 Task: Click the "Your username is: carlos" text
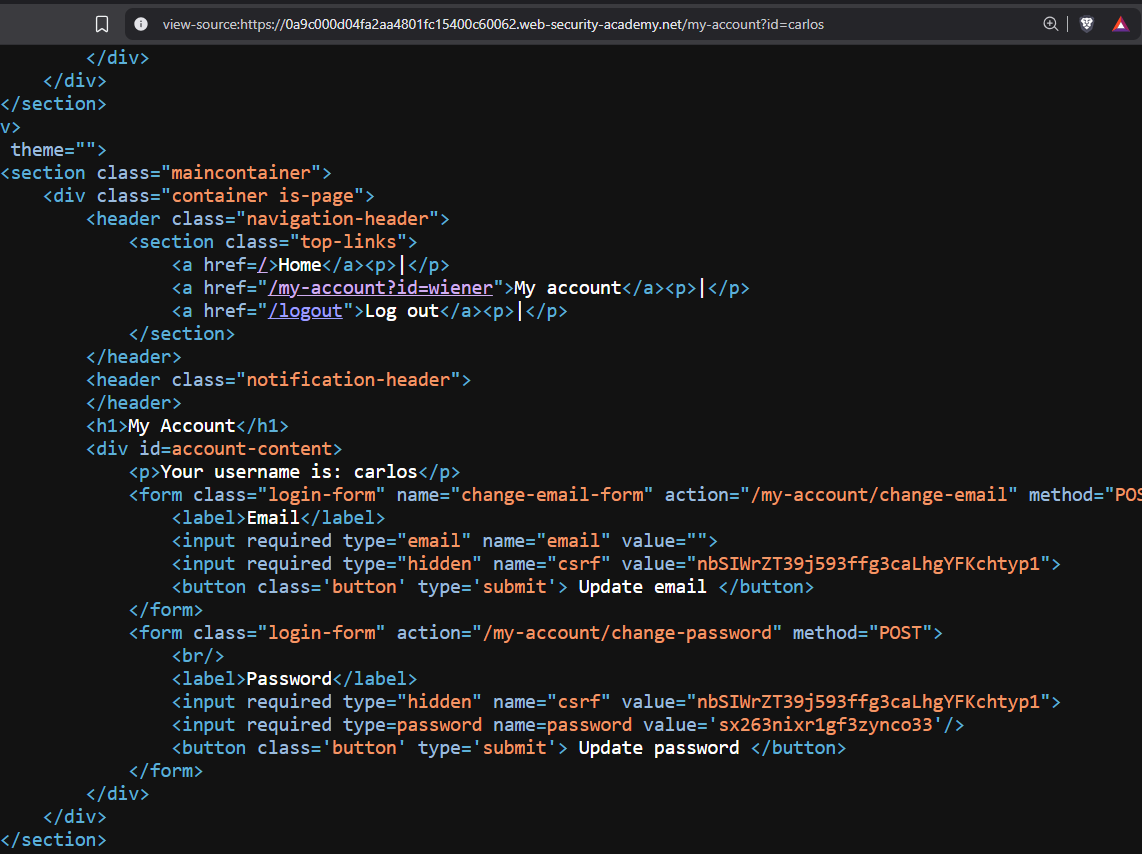click(x=289, y=472)
